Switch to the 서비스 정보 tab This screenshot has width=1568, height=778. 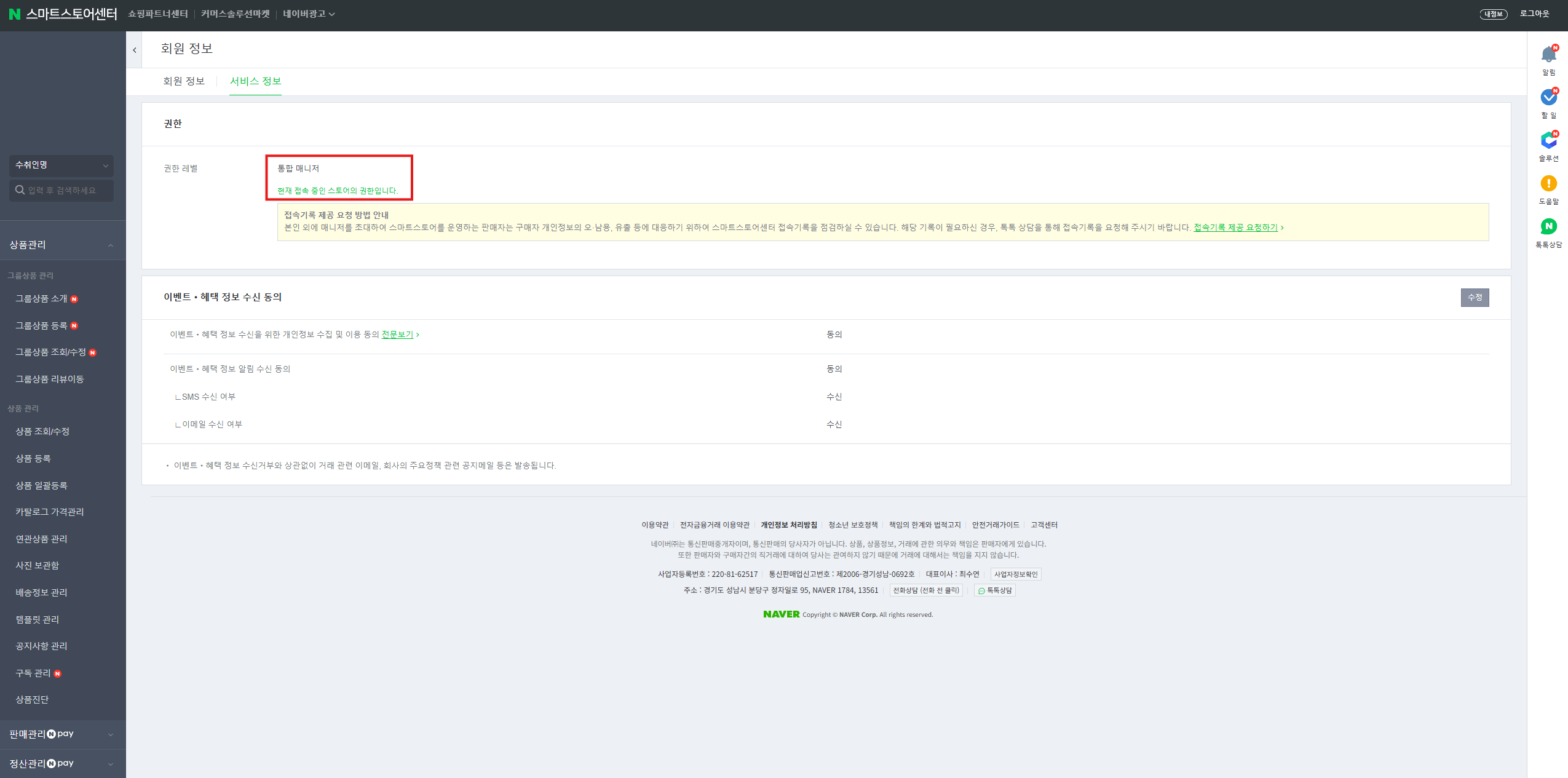[256, 81]
